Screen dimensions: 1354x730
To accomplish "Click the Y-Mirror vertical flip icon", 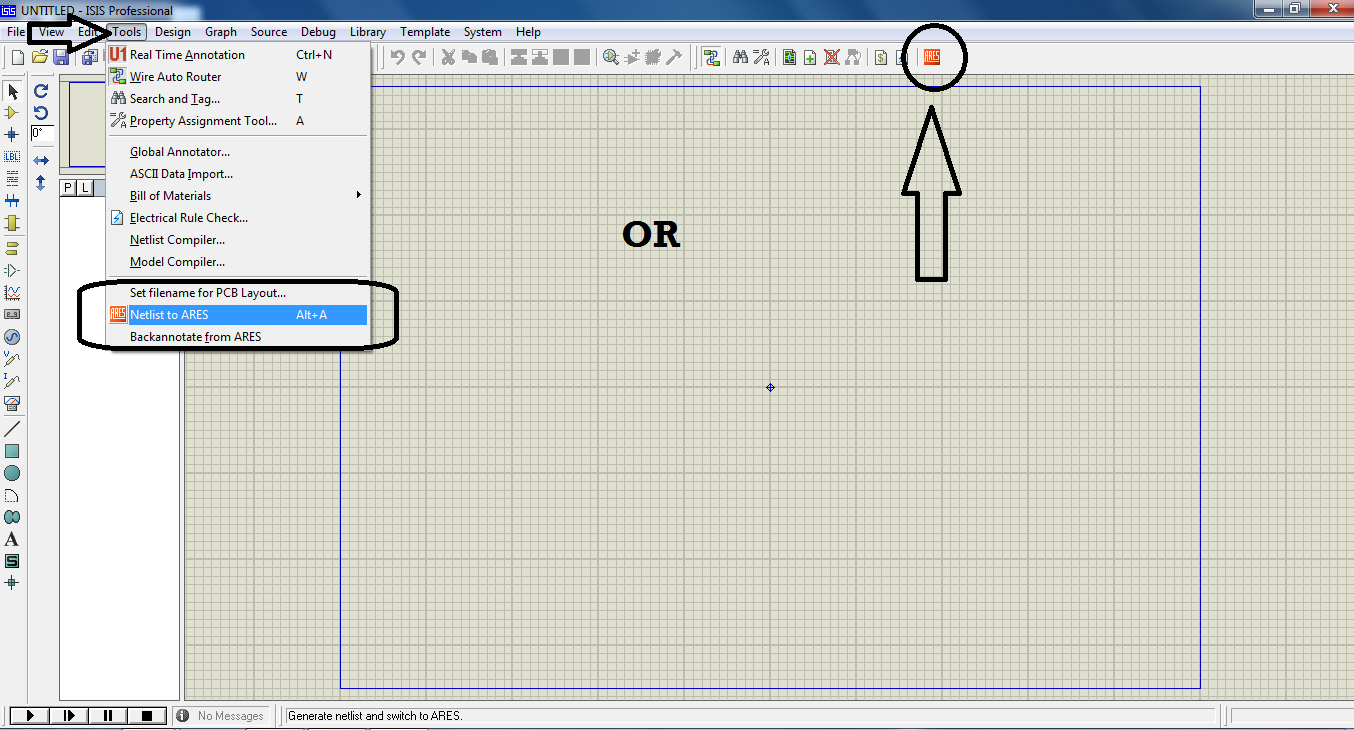I will point(41,183).
